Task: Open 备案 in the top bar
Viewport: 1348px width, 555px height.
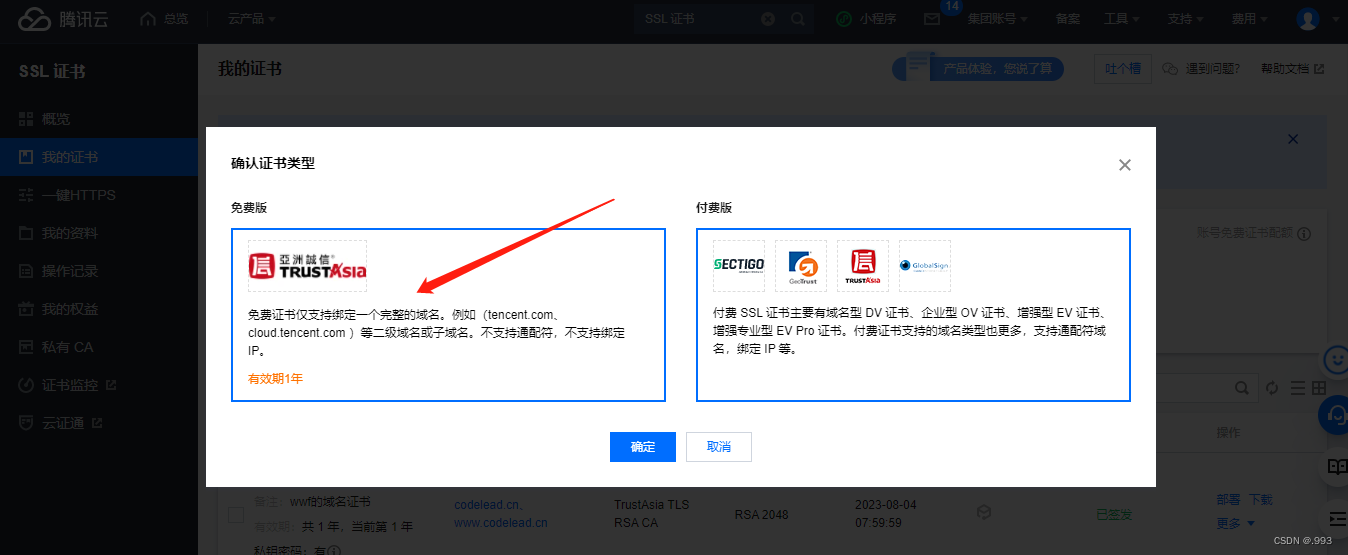Action: [1068, 19]
